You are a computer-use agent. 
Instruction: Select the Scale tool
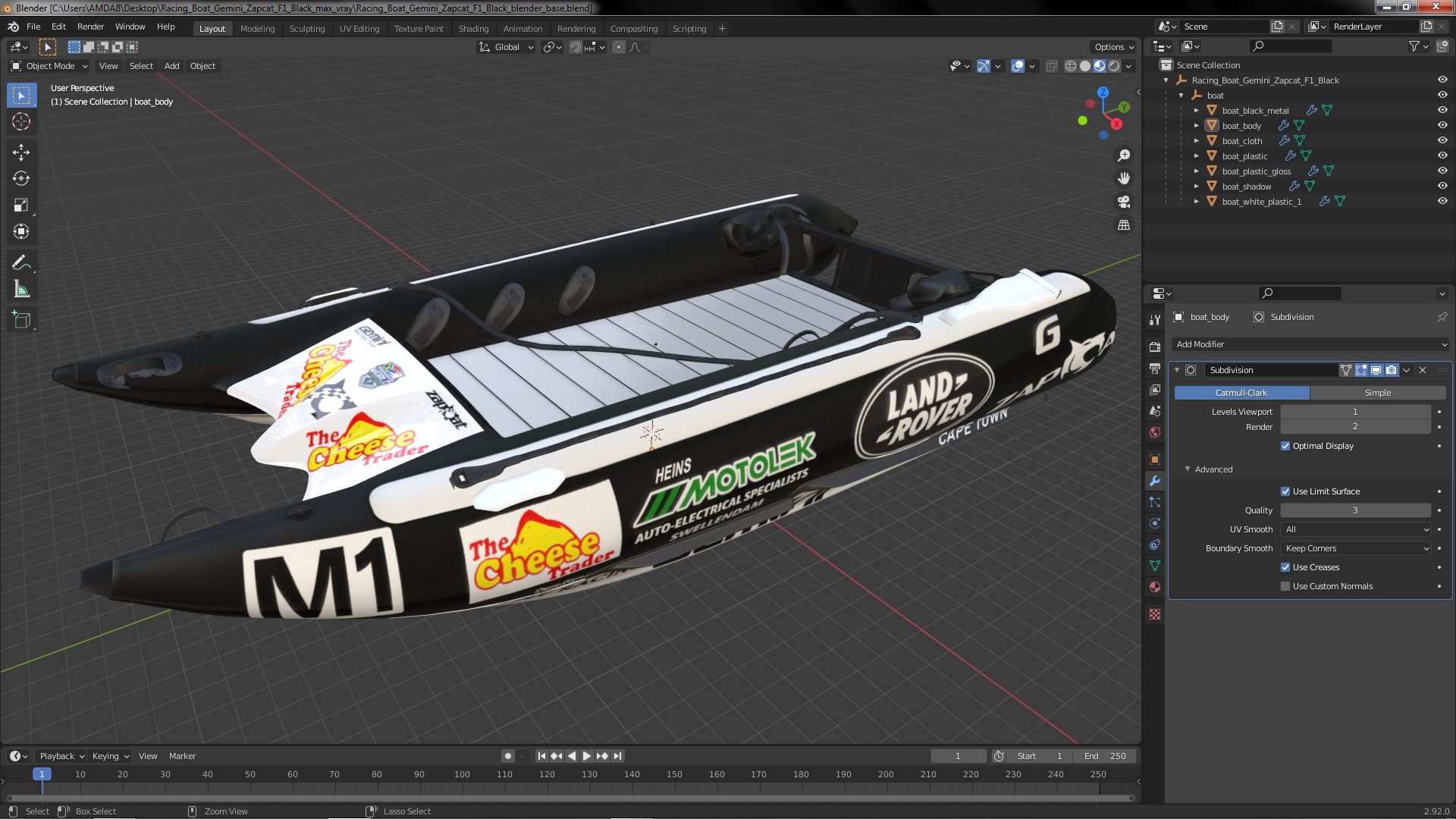coord(21,206)
